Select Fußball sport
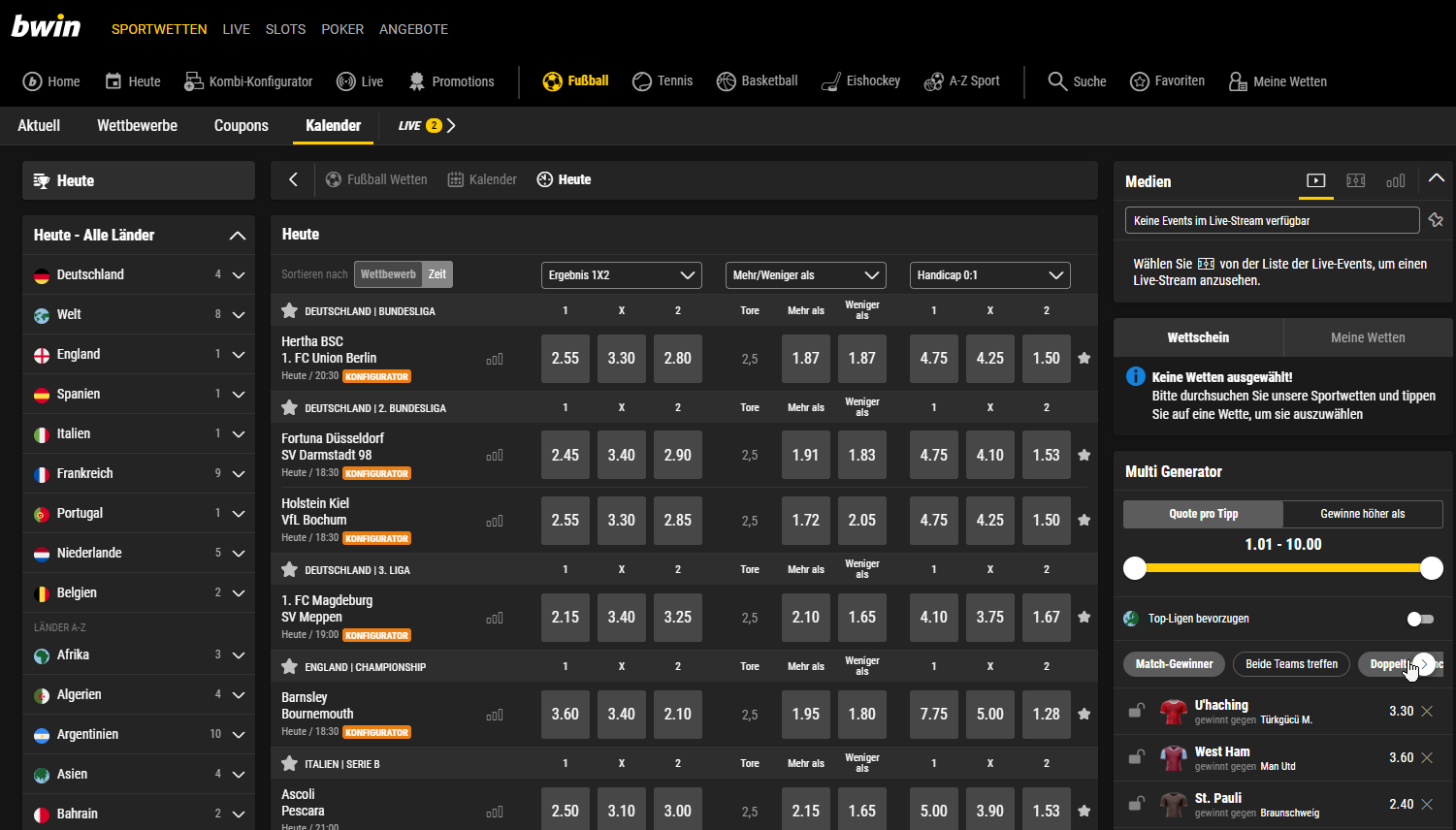 [575, 81]
